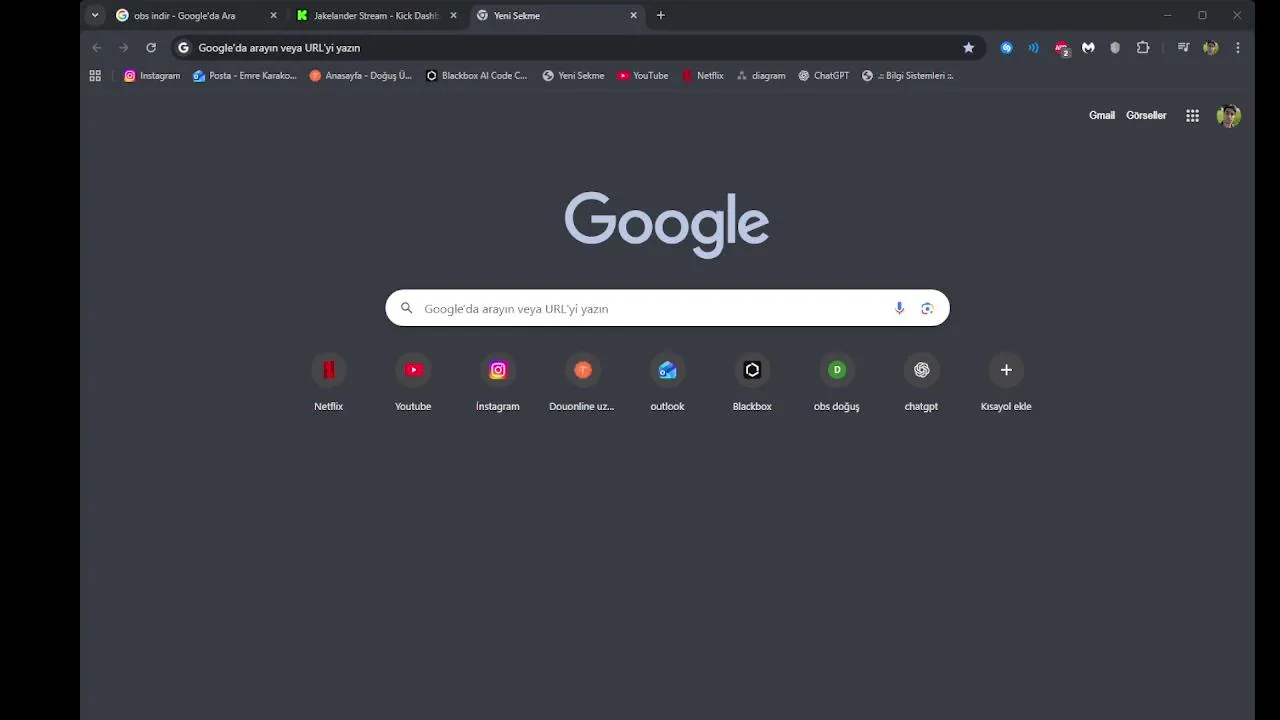Open the Bilgi Sistemleri bookmark

pos(908,75)
